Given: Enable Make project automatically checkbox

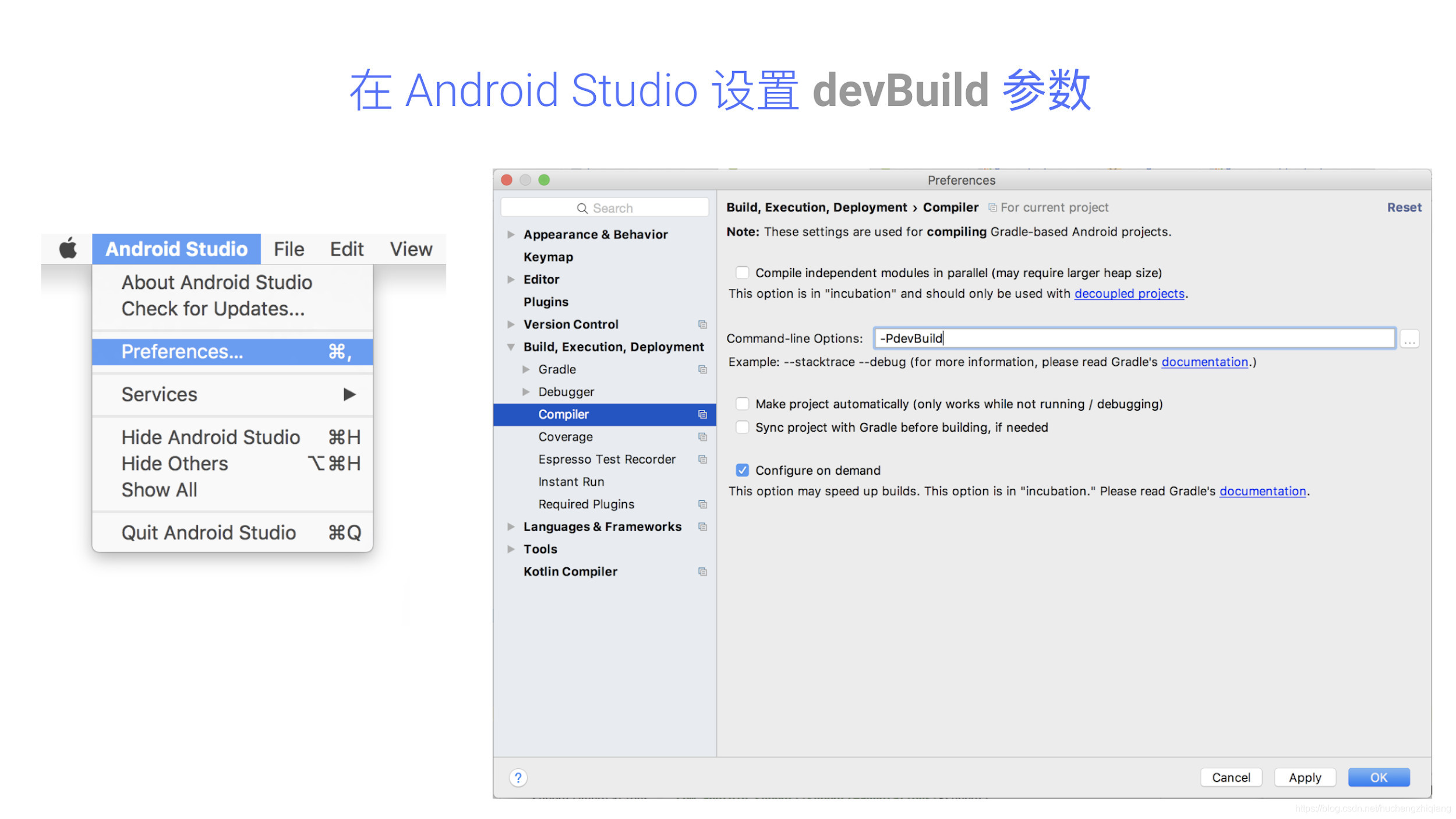Looking at the screenshot, I should (742, 404).
